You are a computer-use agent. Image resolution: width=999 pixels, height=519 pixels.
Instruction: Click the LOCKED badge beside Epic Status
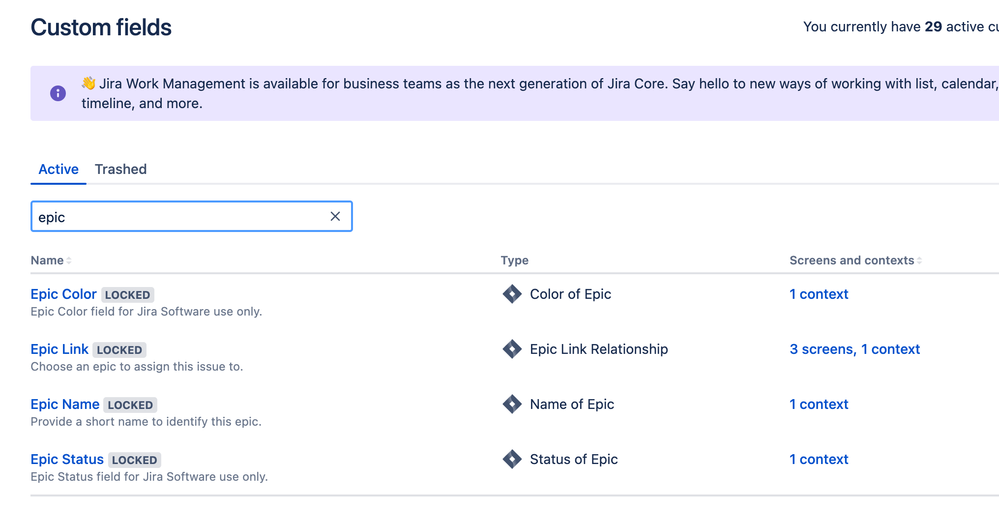coord(134,460)
